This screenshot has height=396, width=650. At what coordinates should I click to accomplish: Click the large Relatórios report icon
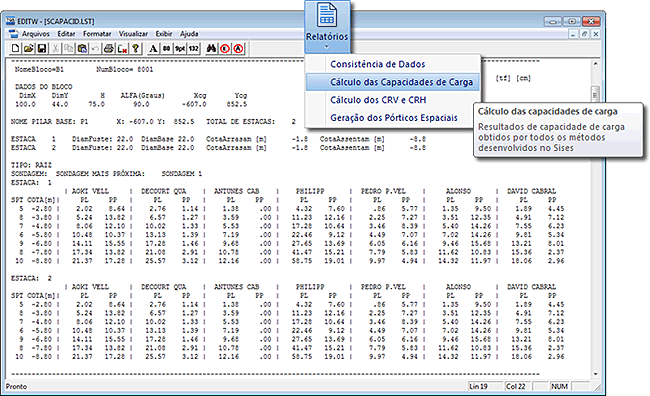coord(327,15)
